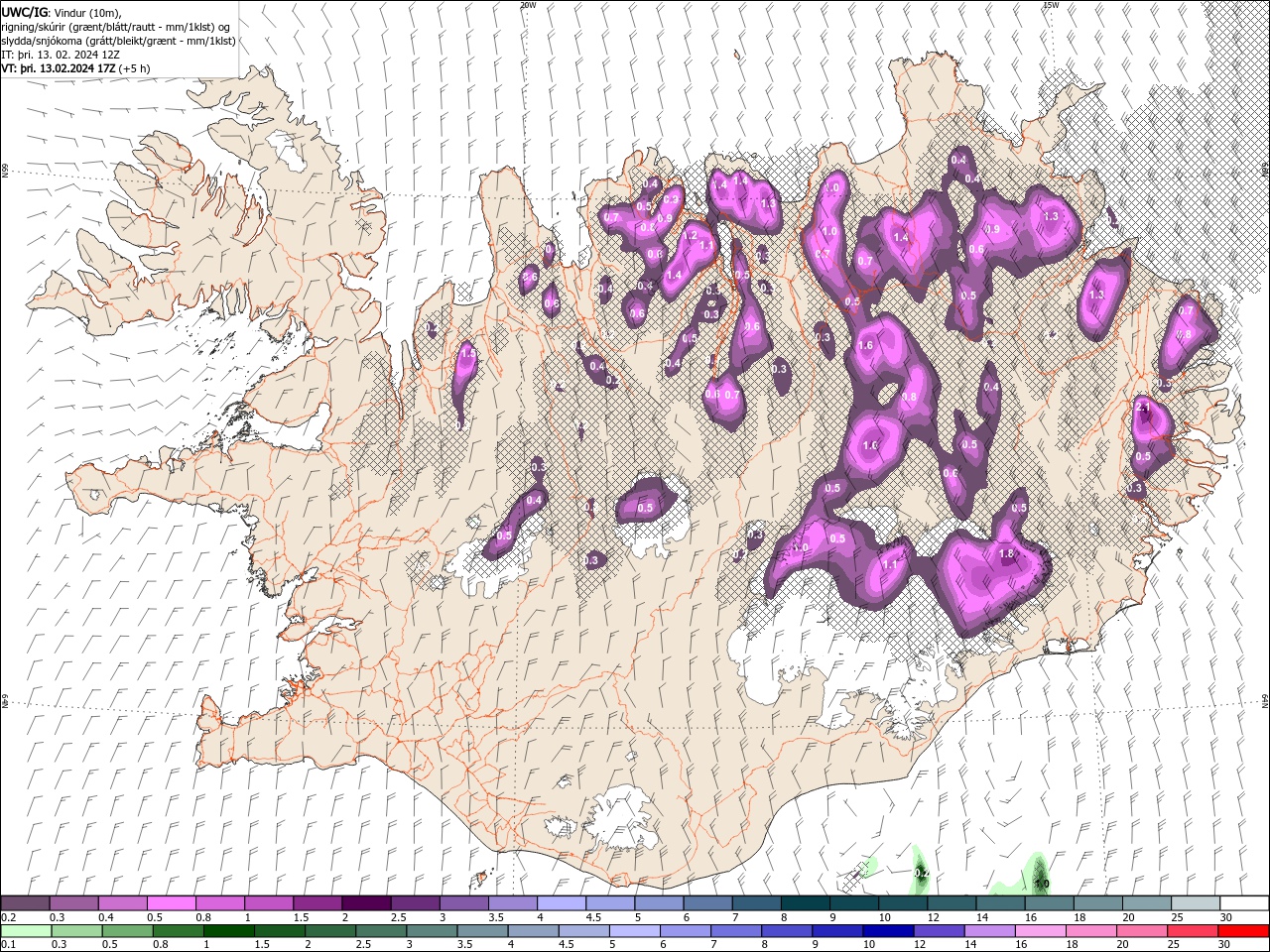Click the initial time line 'IT: þri. 13. 02. 2024 12Z'
The width and height of the screenshot is (1270, 952).
(x=61, y=55)
